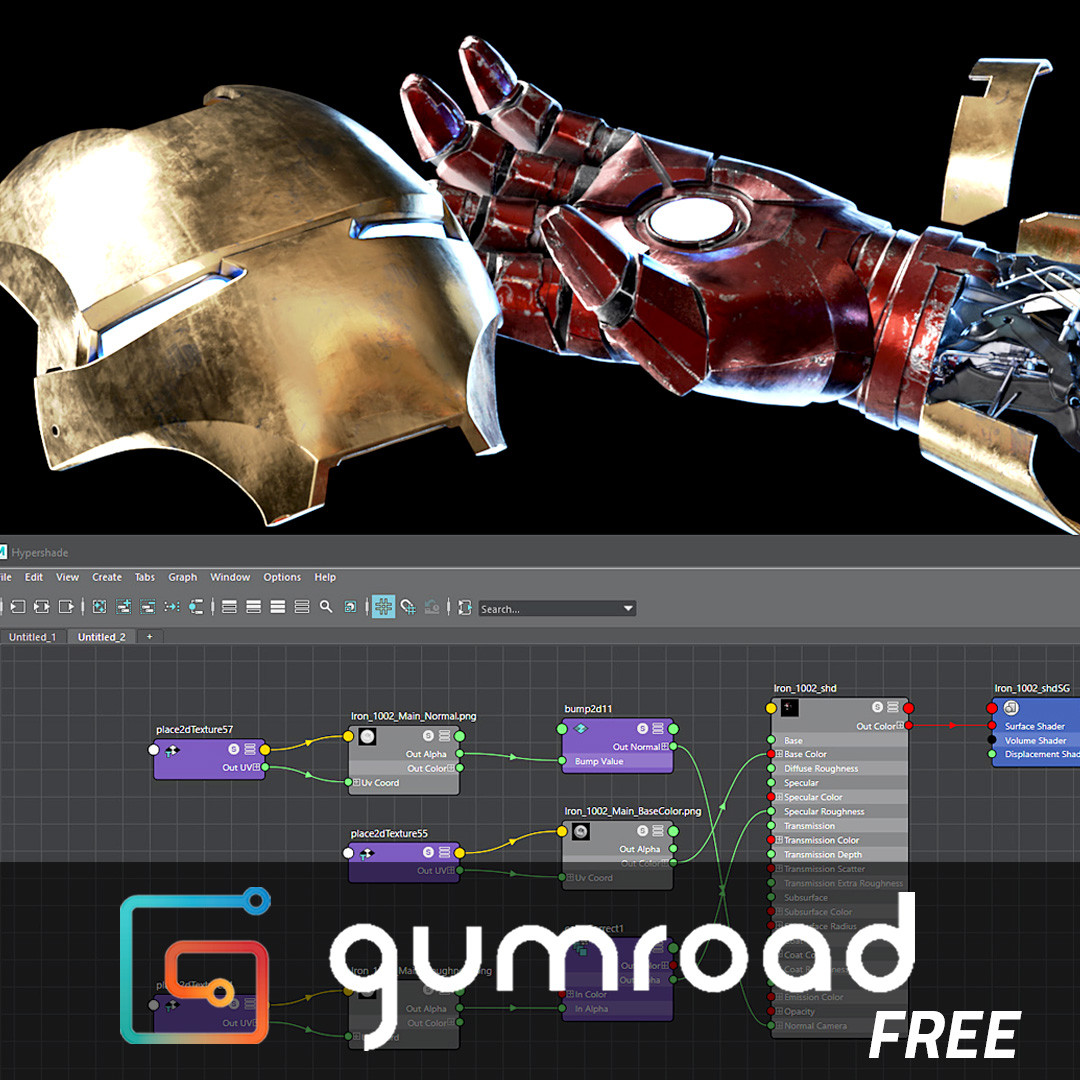
Task: Create a new tab with the plus button
Action: coord(148,636)
